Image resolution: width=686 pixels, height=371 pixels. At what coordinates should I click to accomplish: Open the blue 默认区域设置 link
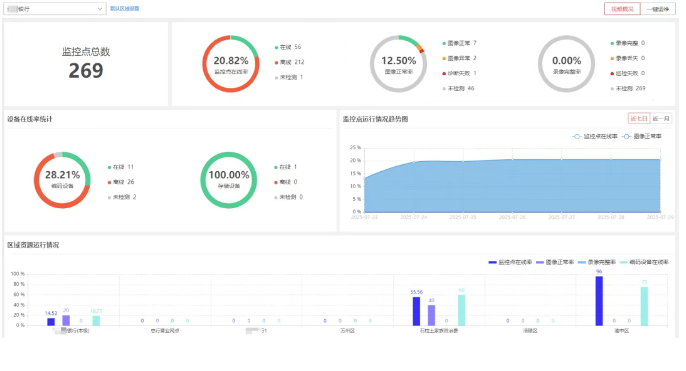124,9
